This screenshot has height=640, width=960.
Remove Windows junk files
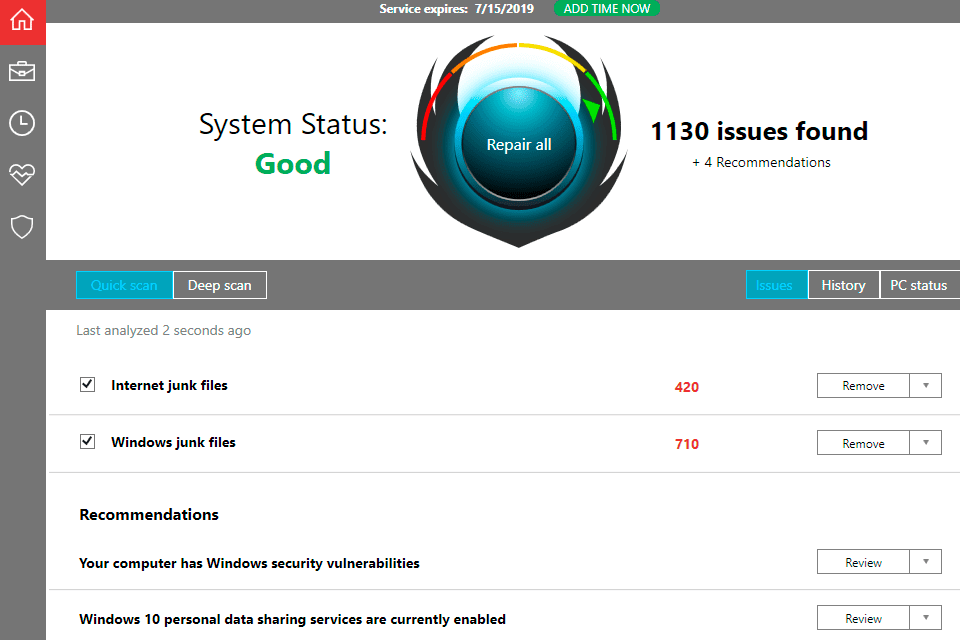coord(863,443)
